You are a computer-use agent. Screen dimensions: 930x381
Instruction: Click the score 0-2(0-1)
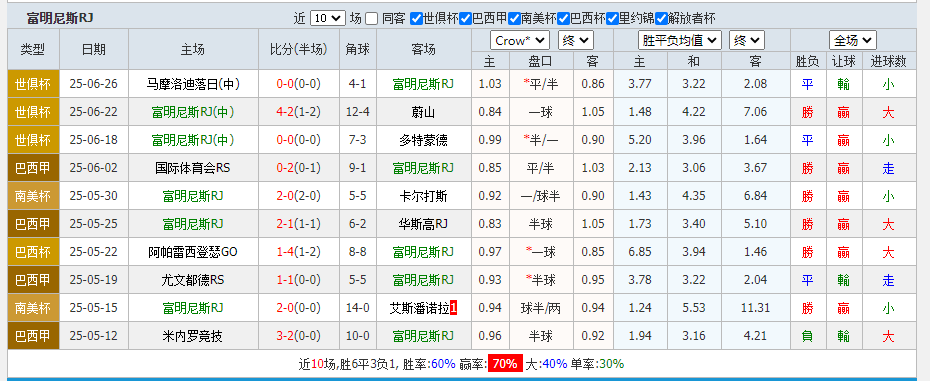click(298, 168)
